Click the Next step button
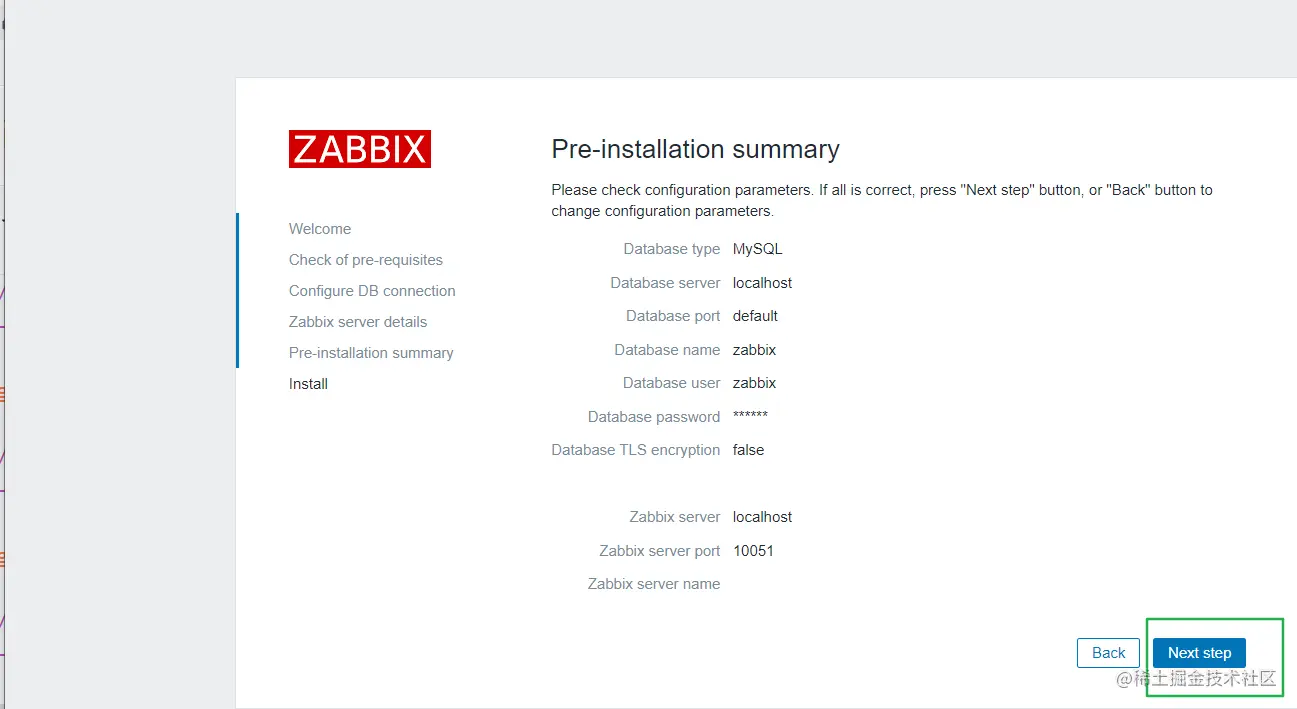Viewport: 1297px width, 709px height. coord(1199,653)
